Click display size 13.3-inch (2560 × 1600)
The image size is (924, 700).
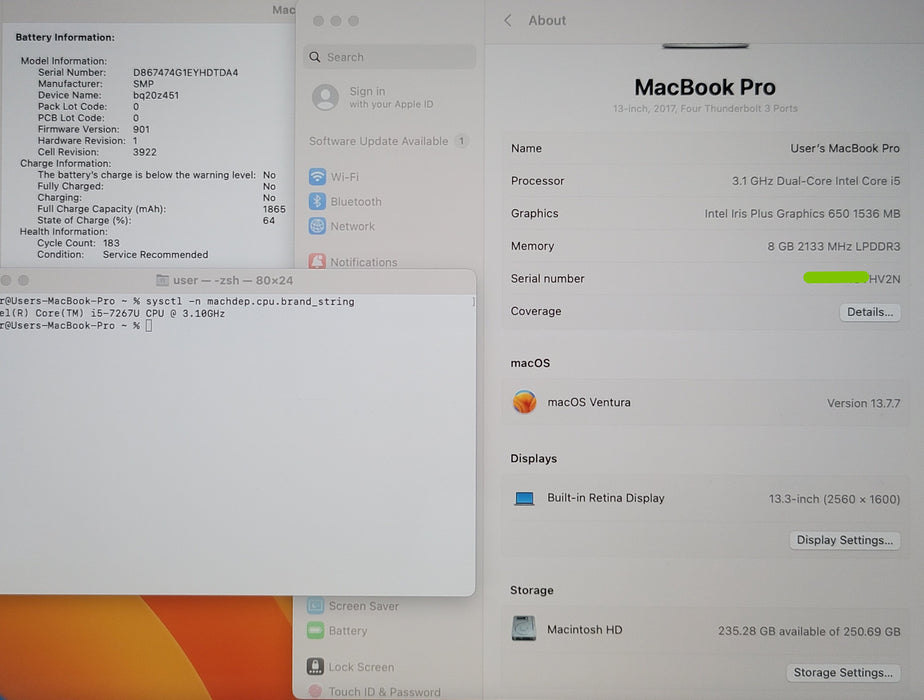[x=834, y=499]
